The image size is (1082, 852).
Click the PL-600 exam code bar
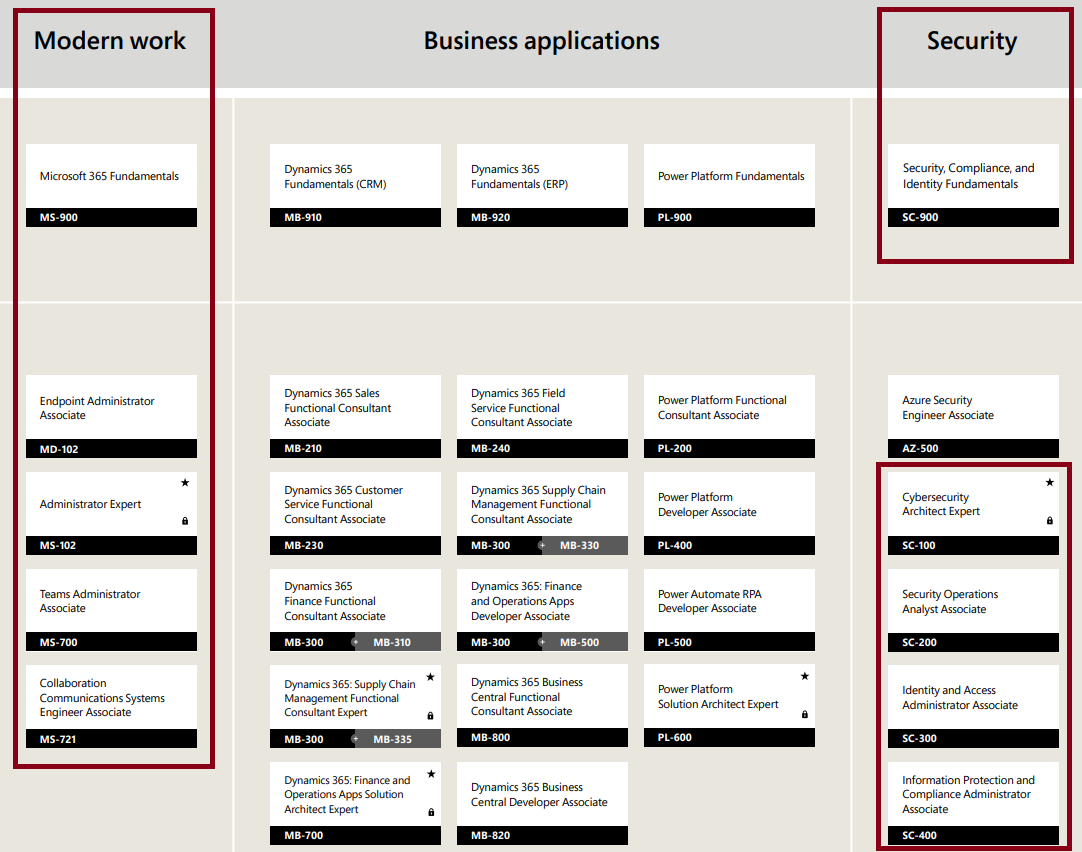tap(729, 737)
